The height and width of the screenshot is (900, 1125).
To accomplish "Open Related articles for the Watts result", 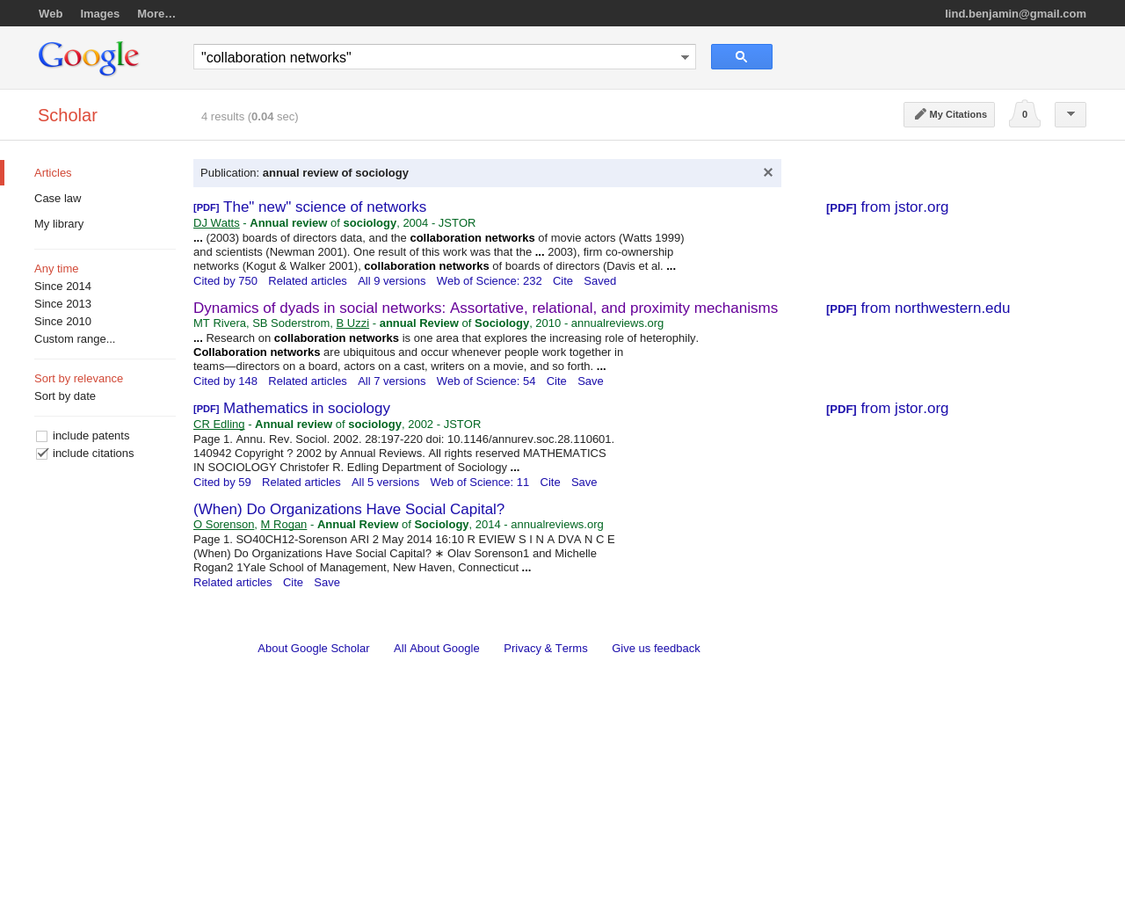I will pos(307,281).
